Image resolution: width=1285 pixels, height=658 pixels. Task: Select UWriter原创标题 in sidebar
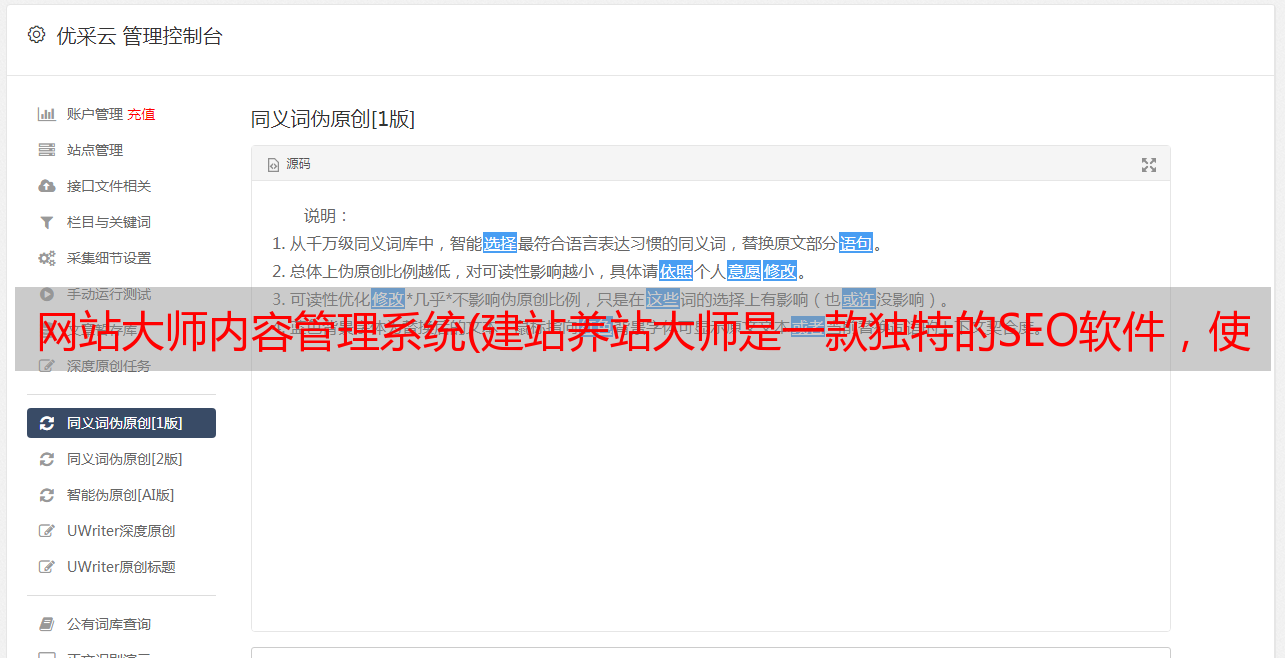pyautogui.click(x=121, y=567)
